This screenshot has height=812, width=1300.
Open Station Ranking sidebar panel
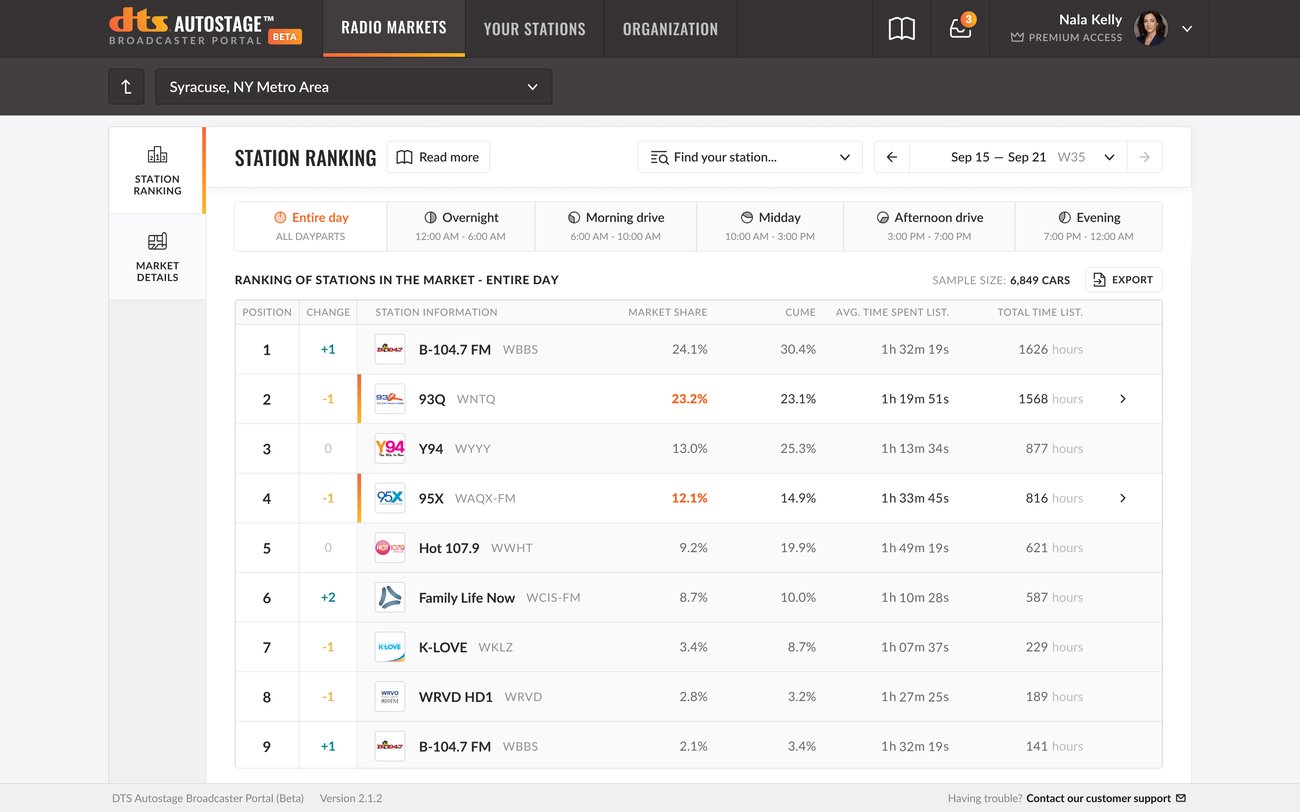click(157, 170)
